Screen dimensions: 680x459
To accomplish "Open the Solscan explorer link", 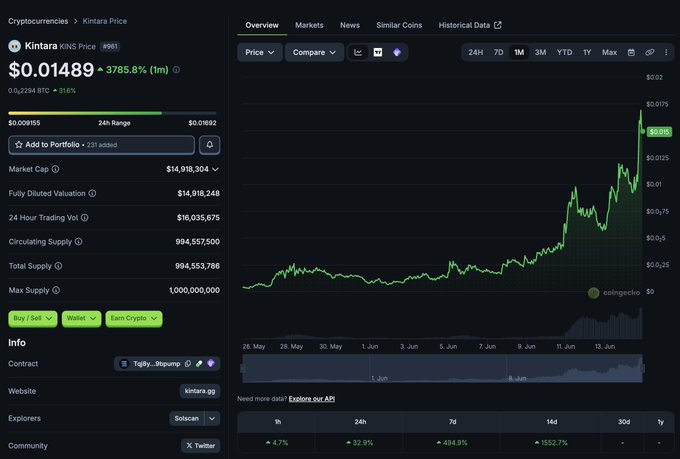I will coord(186,419).
